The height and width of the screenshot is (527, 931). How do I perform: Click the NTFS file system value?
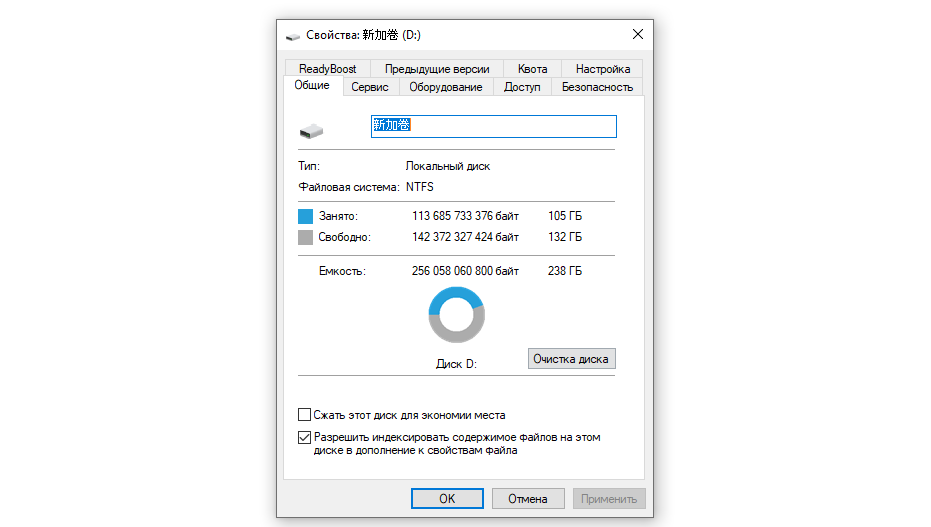click(x=420, y=187)
